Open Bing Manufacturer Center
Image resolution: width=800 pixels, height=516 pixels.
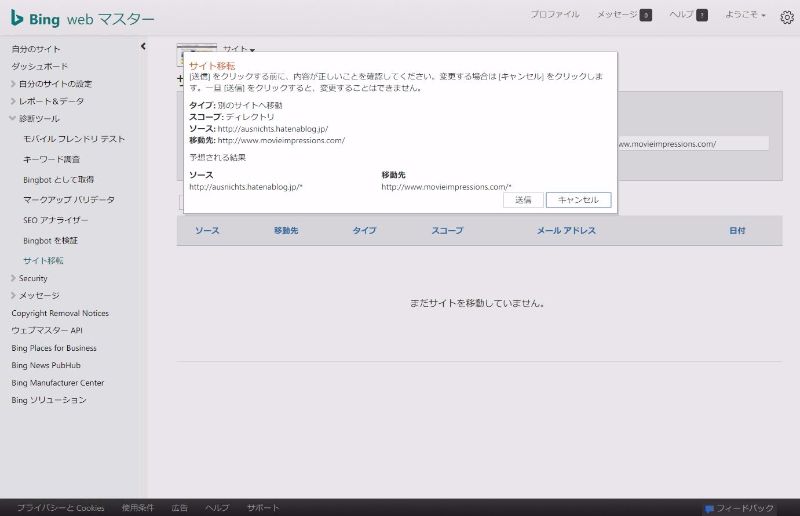point(58,382)
